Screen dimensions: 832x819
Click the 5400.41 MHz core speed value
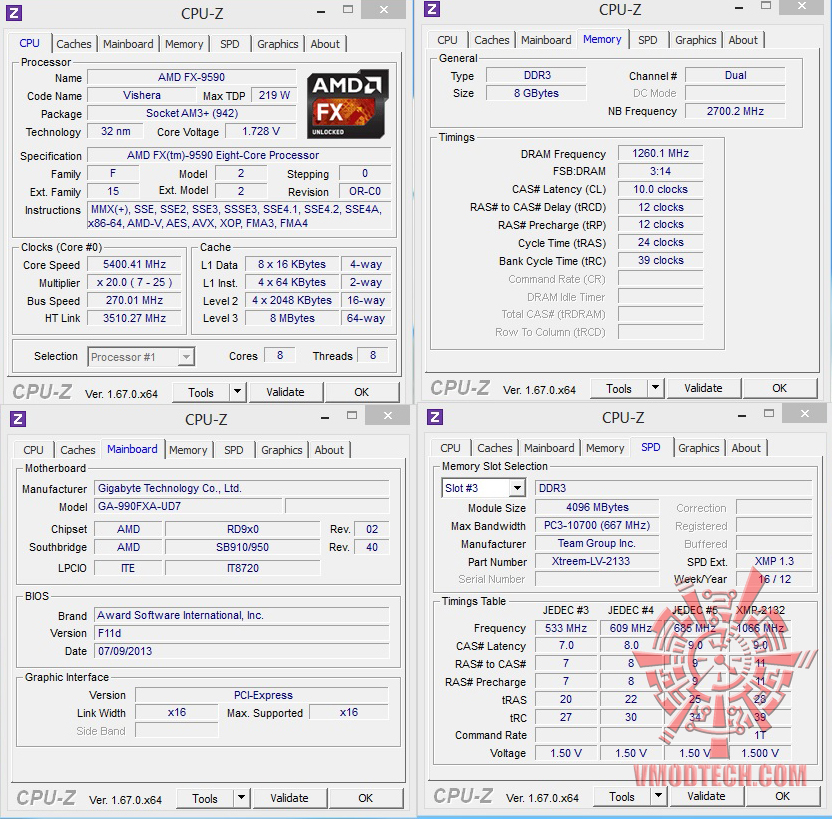(134, 264)
